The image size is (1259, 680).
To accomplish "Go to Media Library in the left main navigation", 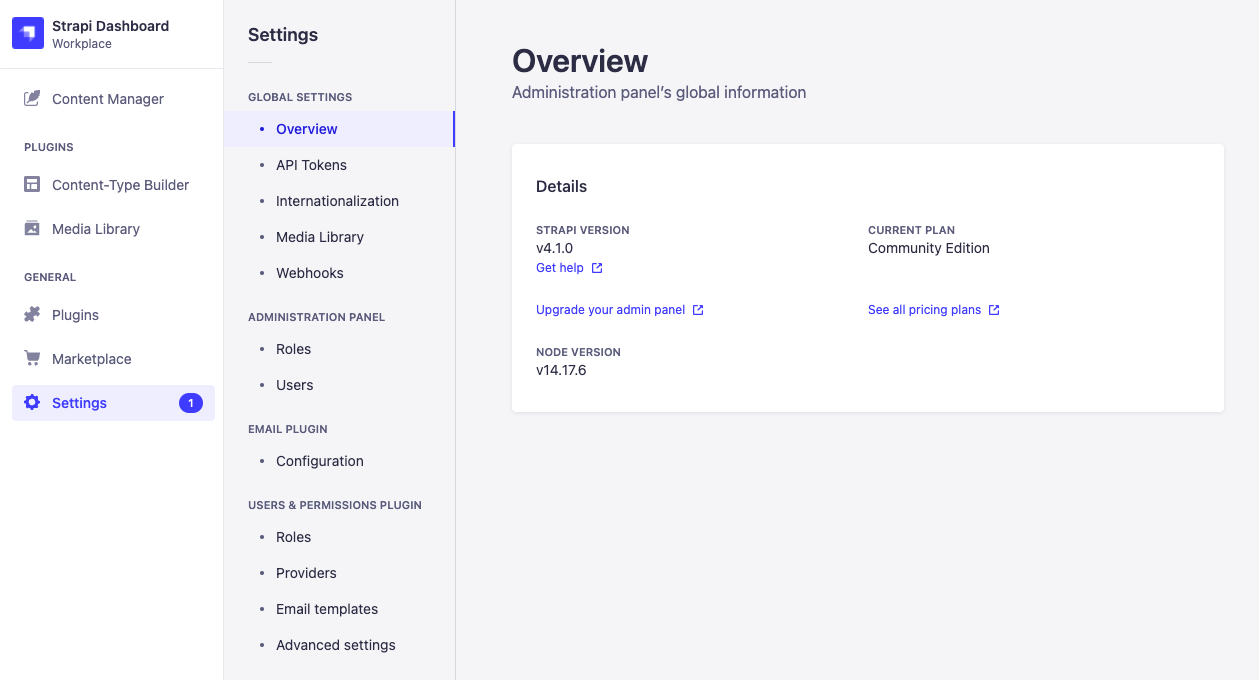I will point(113,229).
